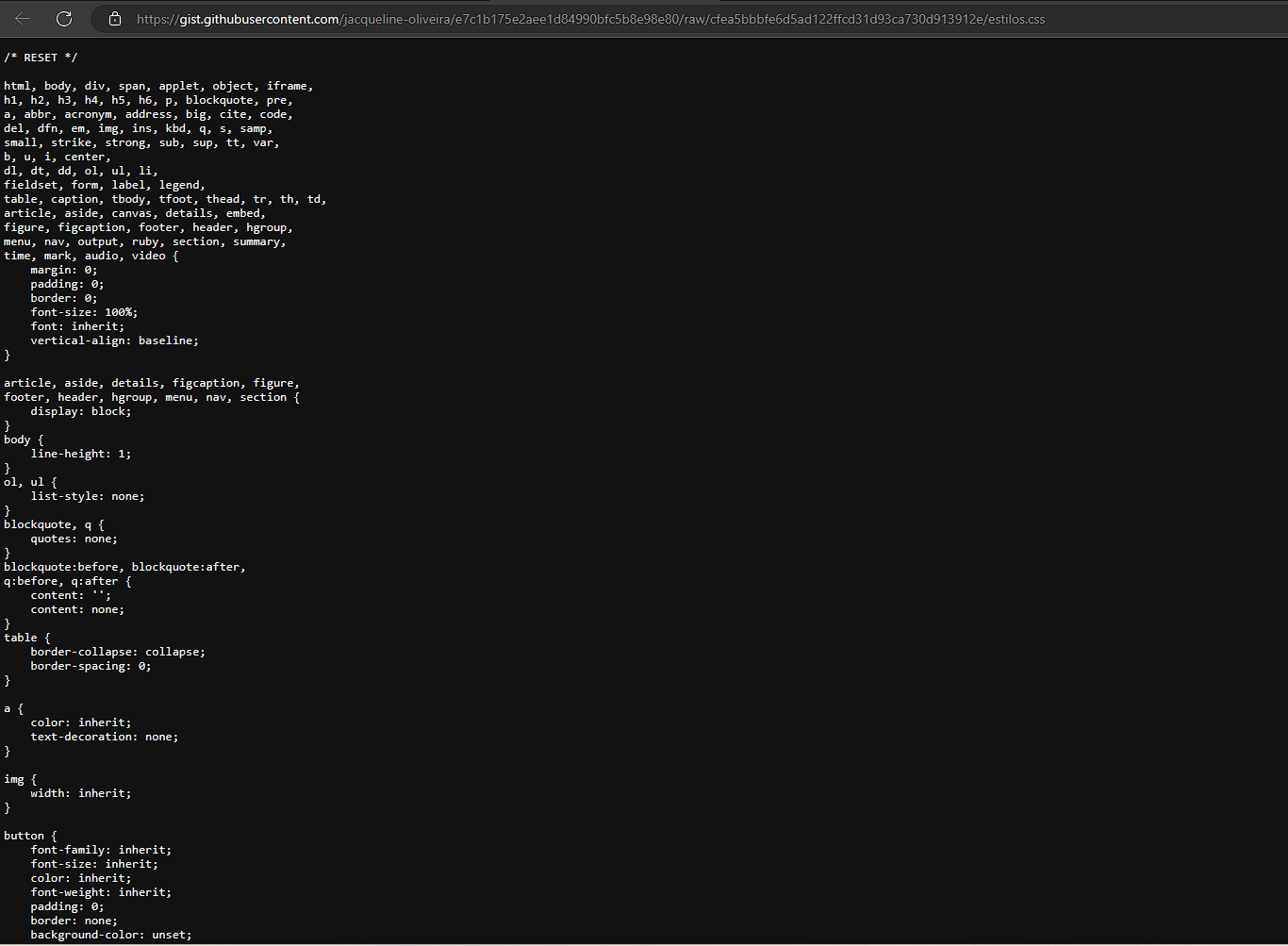Viewport: 1288px width, 946px height.
Task: Click the line 'small, strike, strong, sub'
Action: (141, 142)
